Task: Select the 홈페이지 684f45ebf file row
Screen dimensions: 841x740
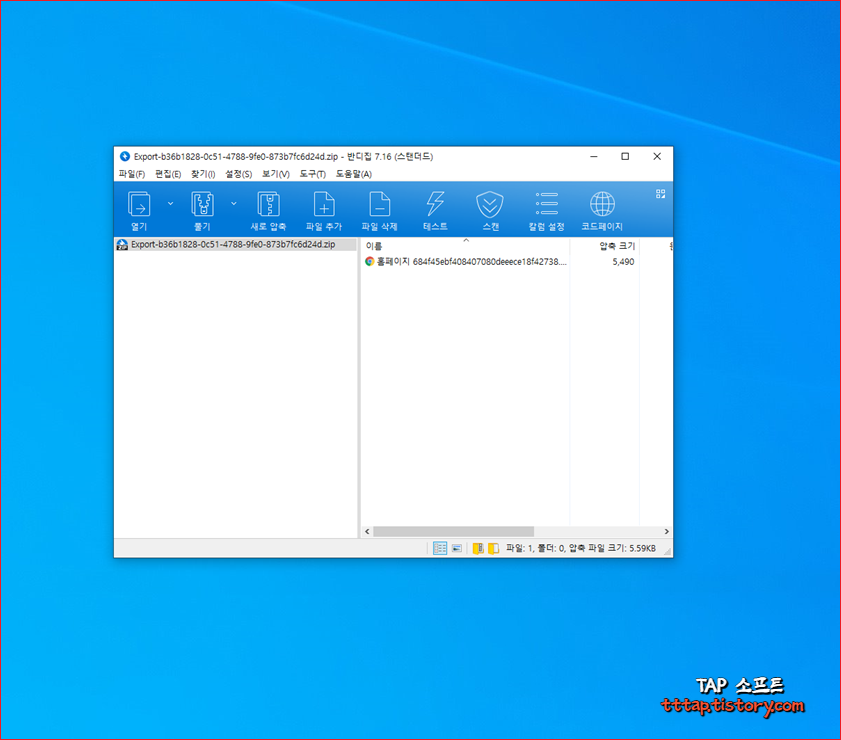Action: coord(465,262)
